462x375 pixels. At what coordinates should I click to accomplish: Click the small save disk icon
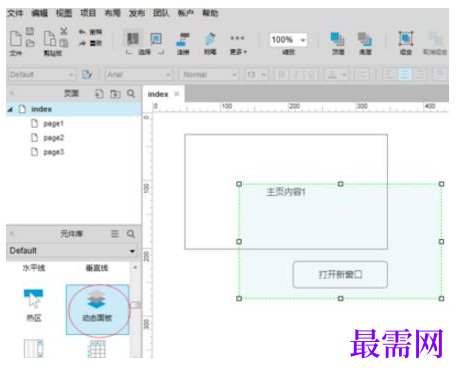(30, 32)
